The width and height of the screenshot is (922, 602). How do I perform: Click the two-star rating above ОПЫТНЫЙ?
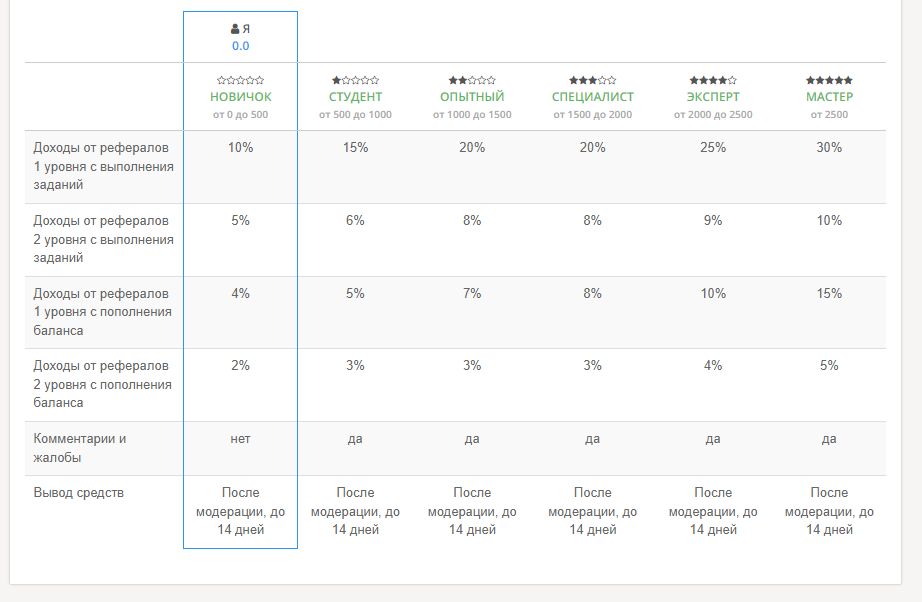(472, 80)
